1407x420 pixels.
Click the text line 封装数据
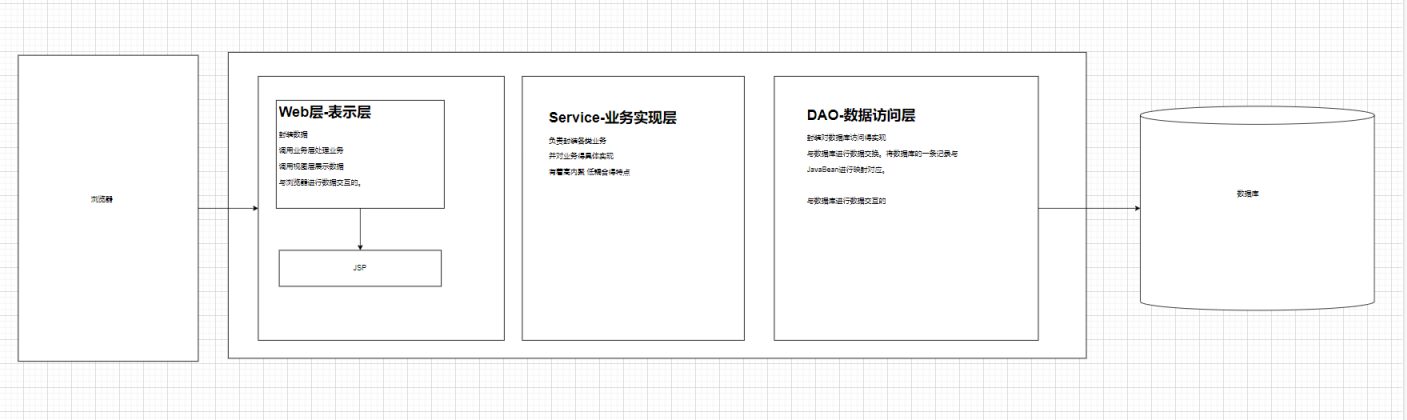(x=293, y=134)
